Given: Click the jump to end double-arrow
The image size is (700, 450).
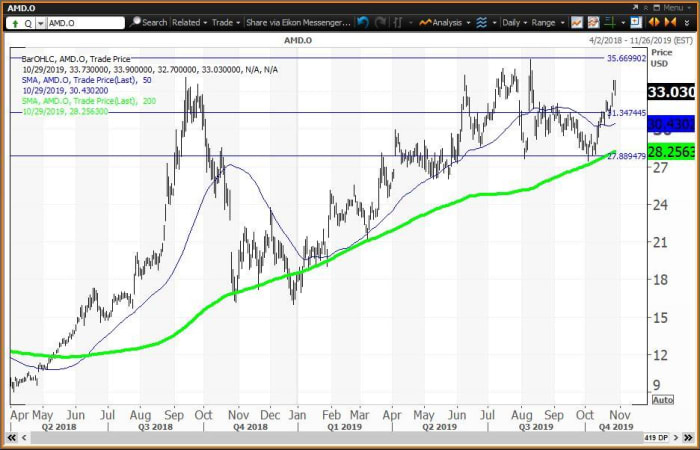Looking at the screenshot, I should tap(688, 438).
